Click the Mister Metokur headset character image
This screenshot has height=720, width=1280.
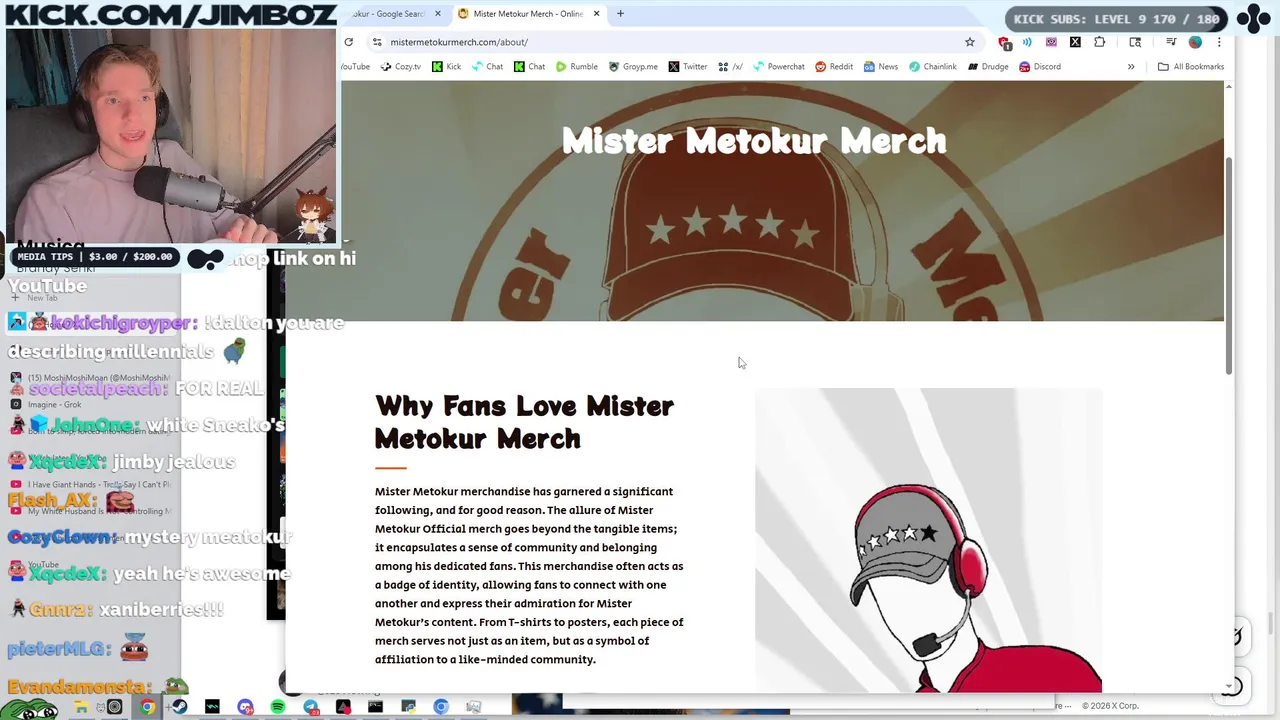pyautogui.click(x=928, y=540)
